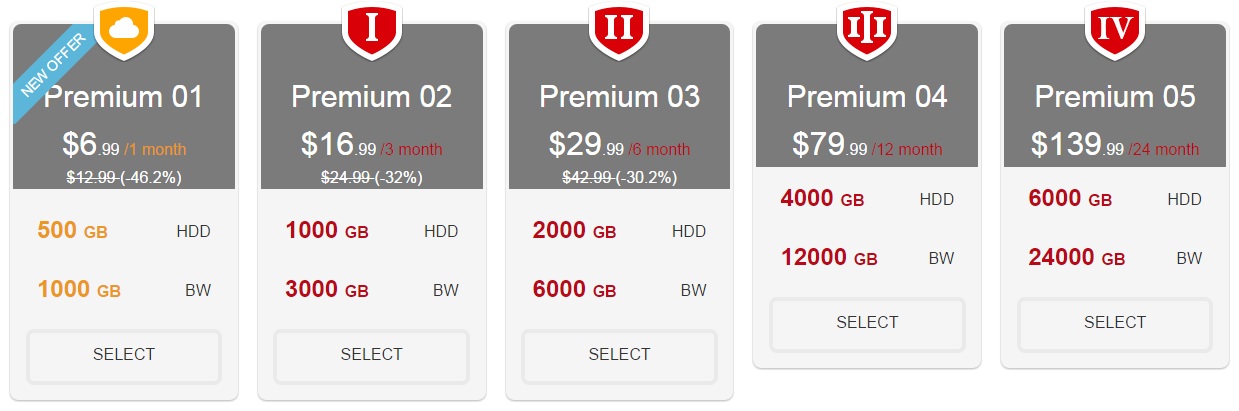Image resolution: width=1239 pixels, height=411 pixels.
Task: Hit SELECT for the Premium 05 plan
Action: (1115, 323)
